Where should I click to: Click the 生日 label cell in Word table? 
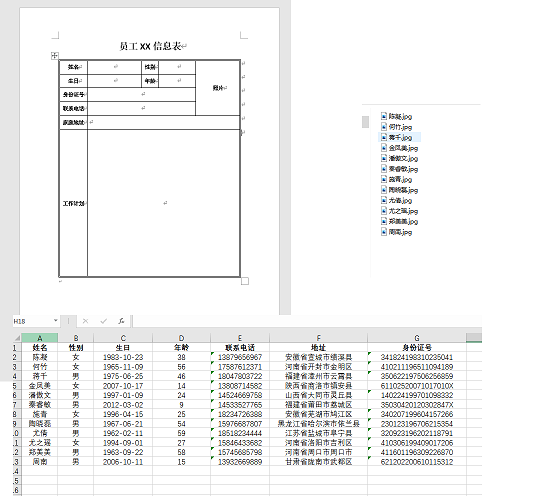pyautogui.click(x=73, y=81)
